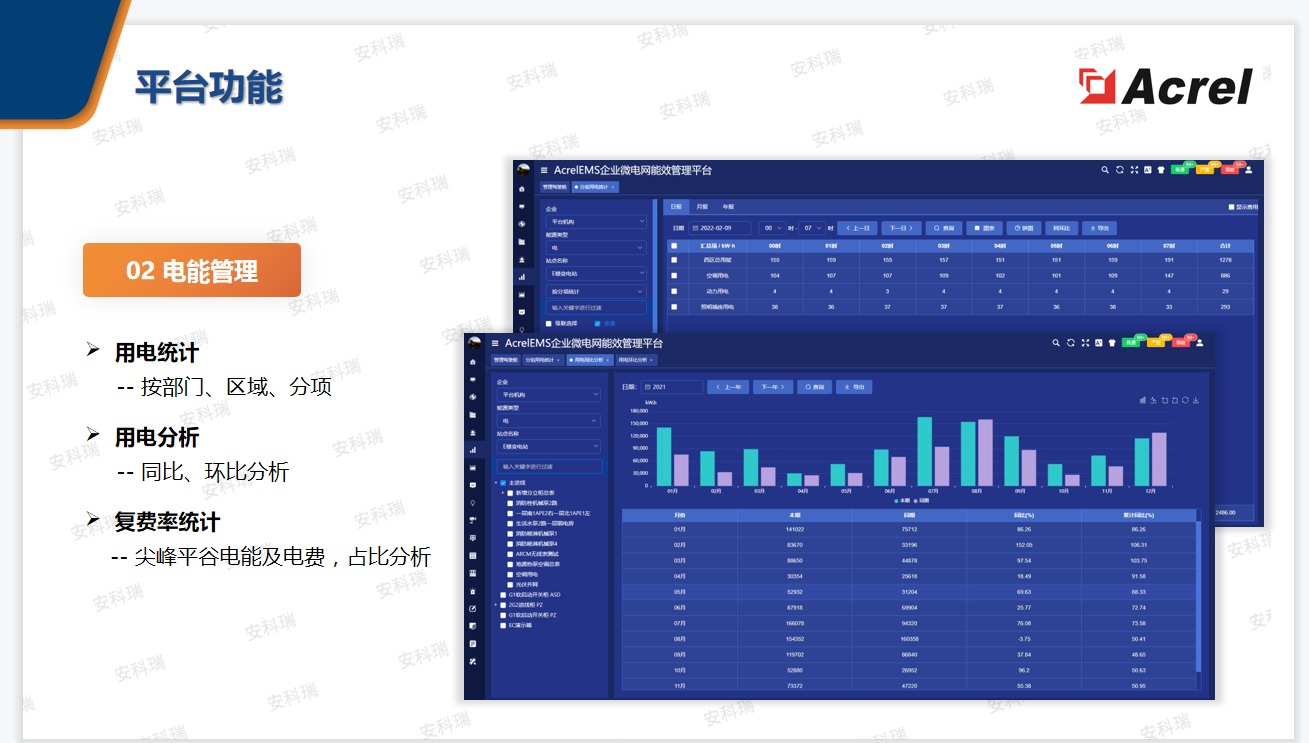Click the 下一年 button

tap(773, 387)
